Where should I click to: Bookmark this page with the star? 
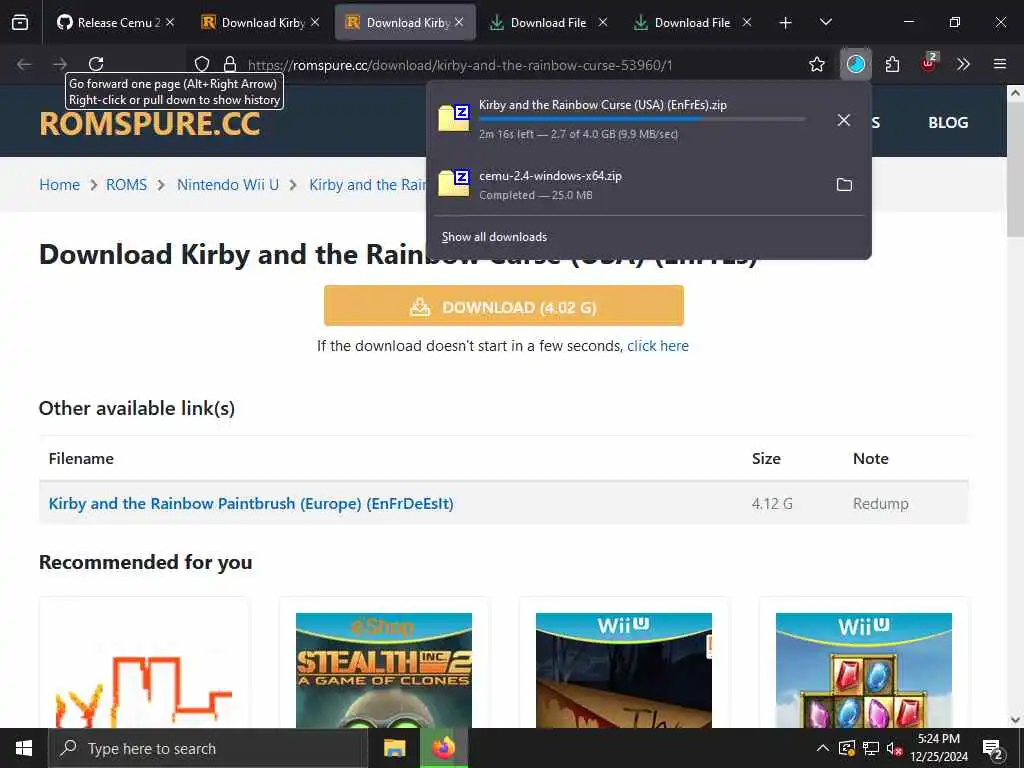coord(816,64)
